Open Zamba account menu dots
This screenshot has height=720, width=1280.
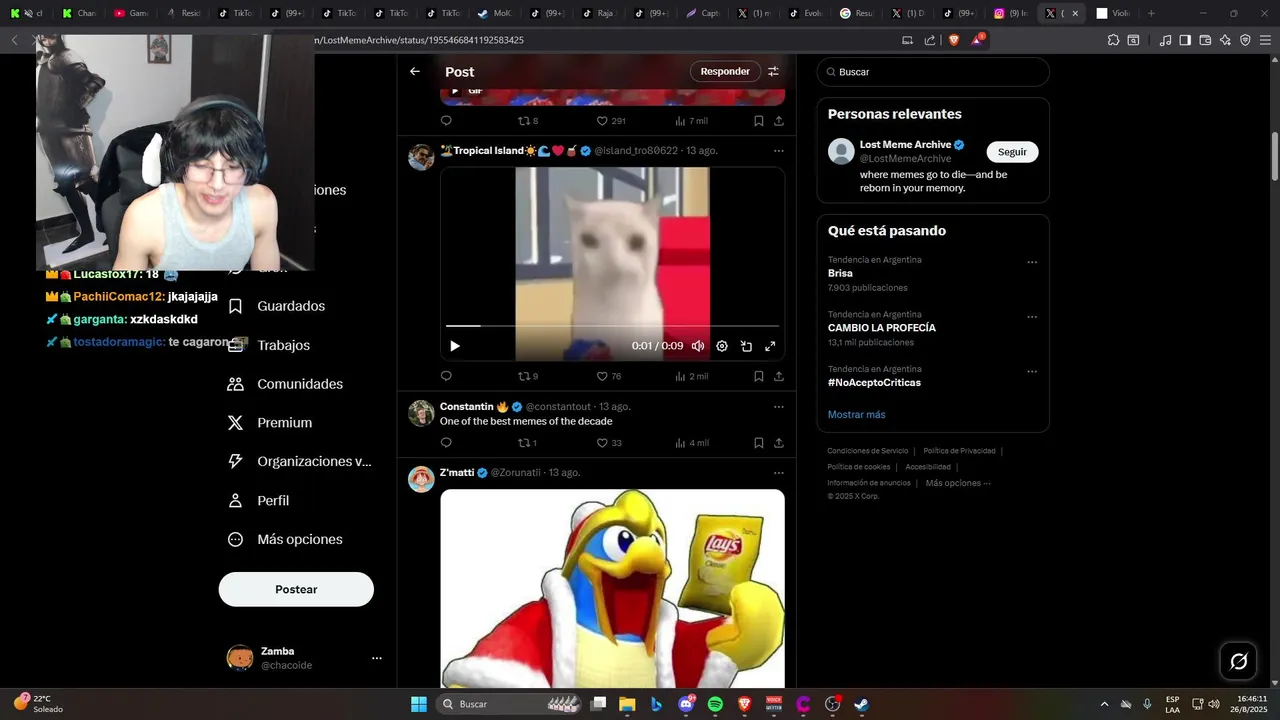[x=377, y=658]
